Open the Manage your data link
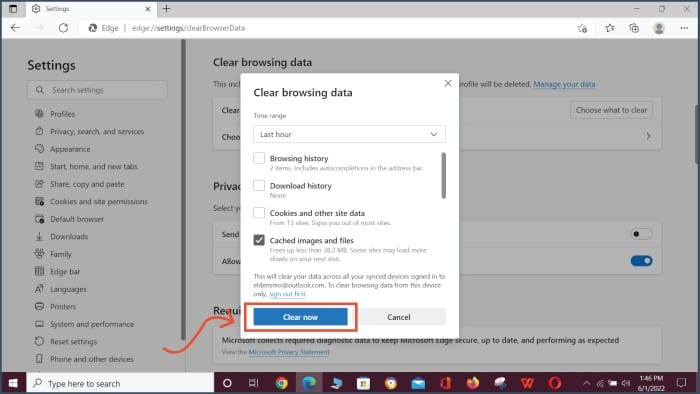This screenshot has height=394, width=700. coord(564,84)
